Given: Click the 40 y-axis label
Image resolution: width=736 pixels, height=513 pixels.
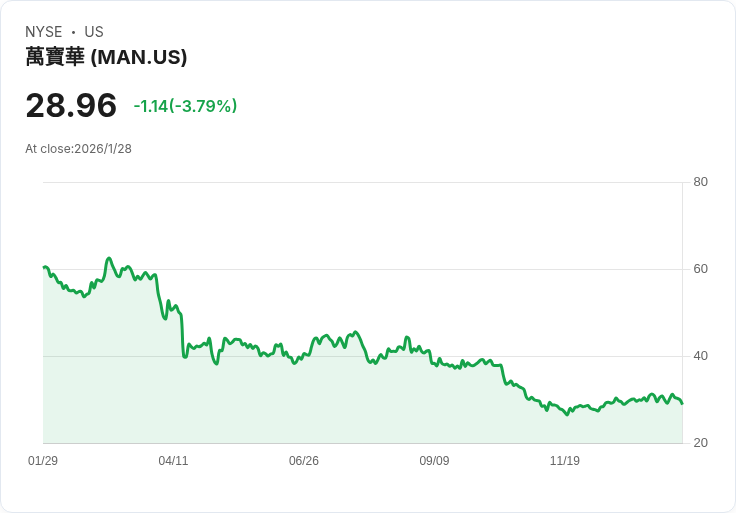Looking at the screenshot, I should point(701,356).
